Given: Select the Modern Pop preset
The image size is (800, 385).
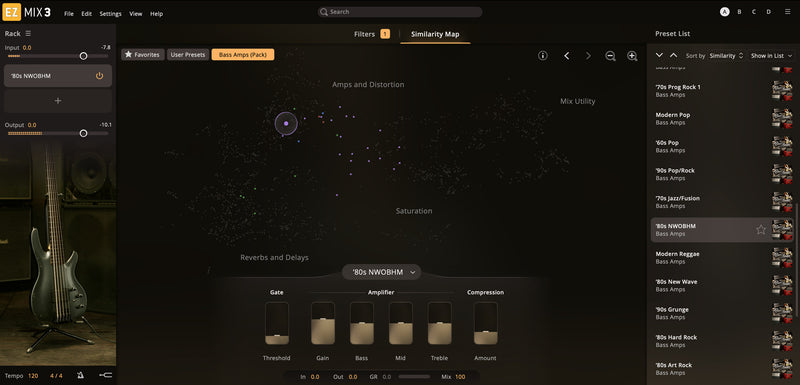Looking at the screenshot, I should point(721,119).
